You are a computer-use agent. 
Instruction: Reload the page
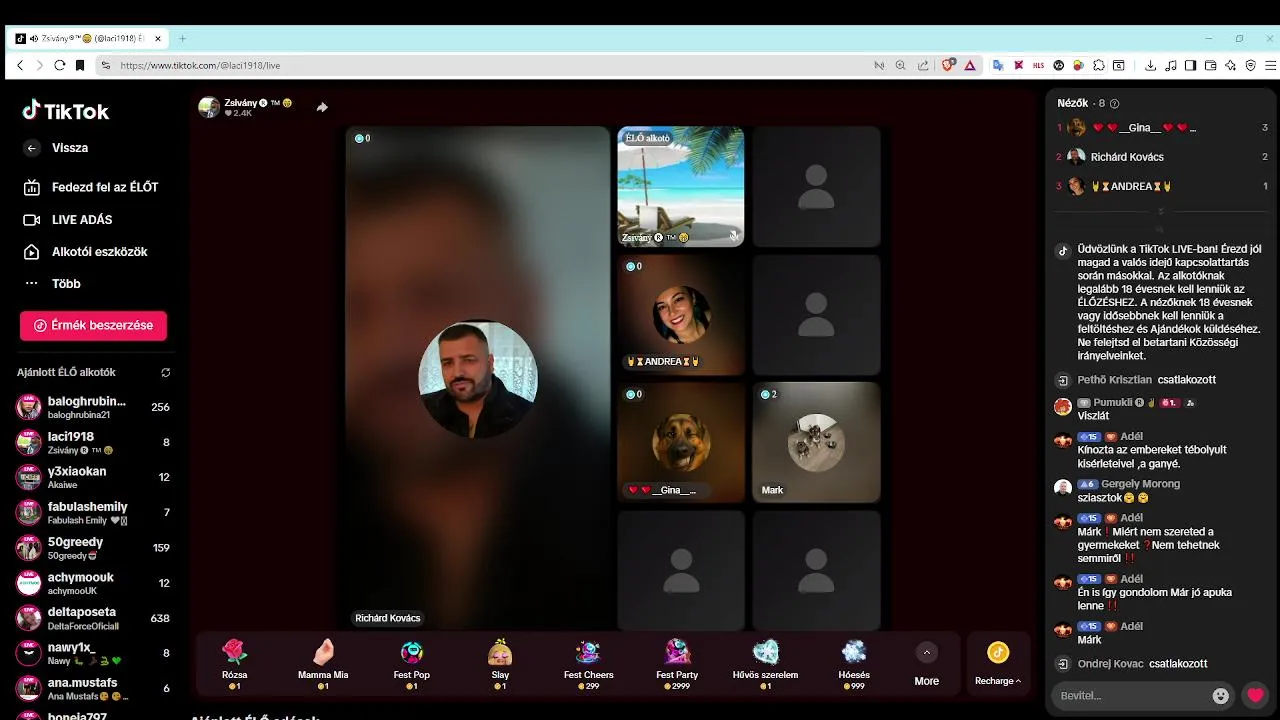coord(60,65)
